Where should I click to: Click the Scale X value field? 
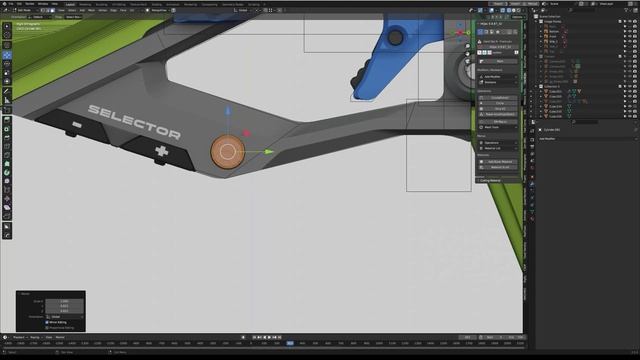point(64,301)
